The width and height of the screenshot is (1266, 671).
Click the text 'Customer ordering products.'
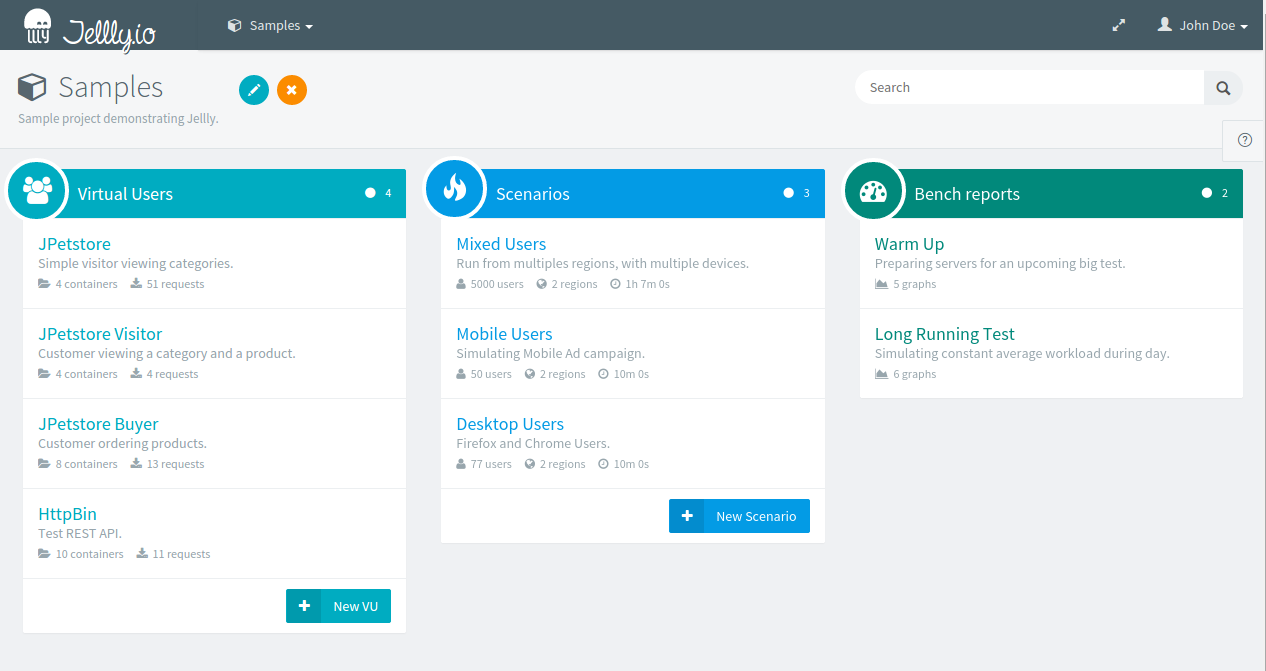(122, 444)
